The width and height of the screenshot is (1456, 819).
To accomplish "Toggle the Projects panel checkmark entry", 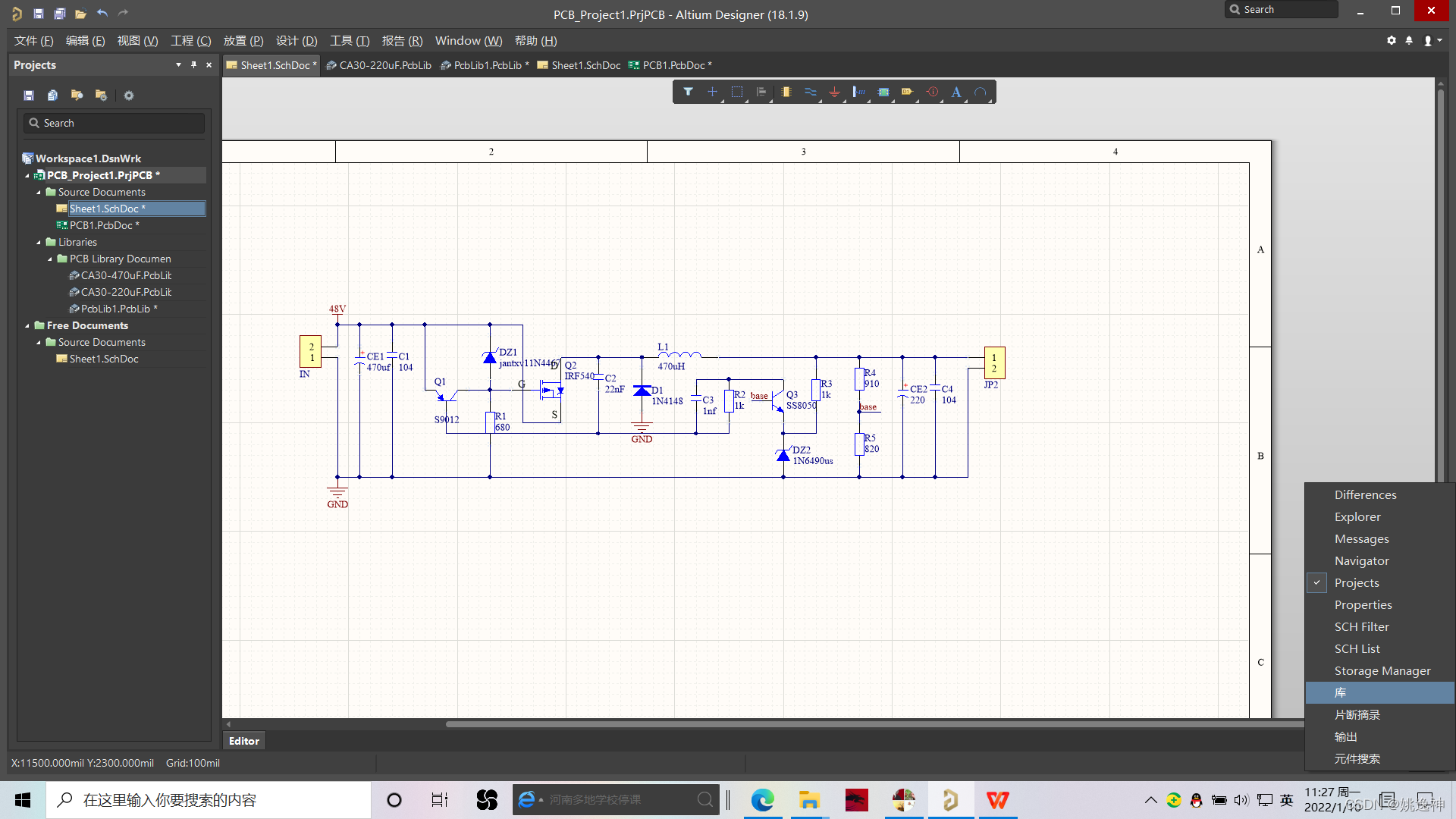I will pyautogui.click(x=1356, y=582).
